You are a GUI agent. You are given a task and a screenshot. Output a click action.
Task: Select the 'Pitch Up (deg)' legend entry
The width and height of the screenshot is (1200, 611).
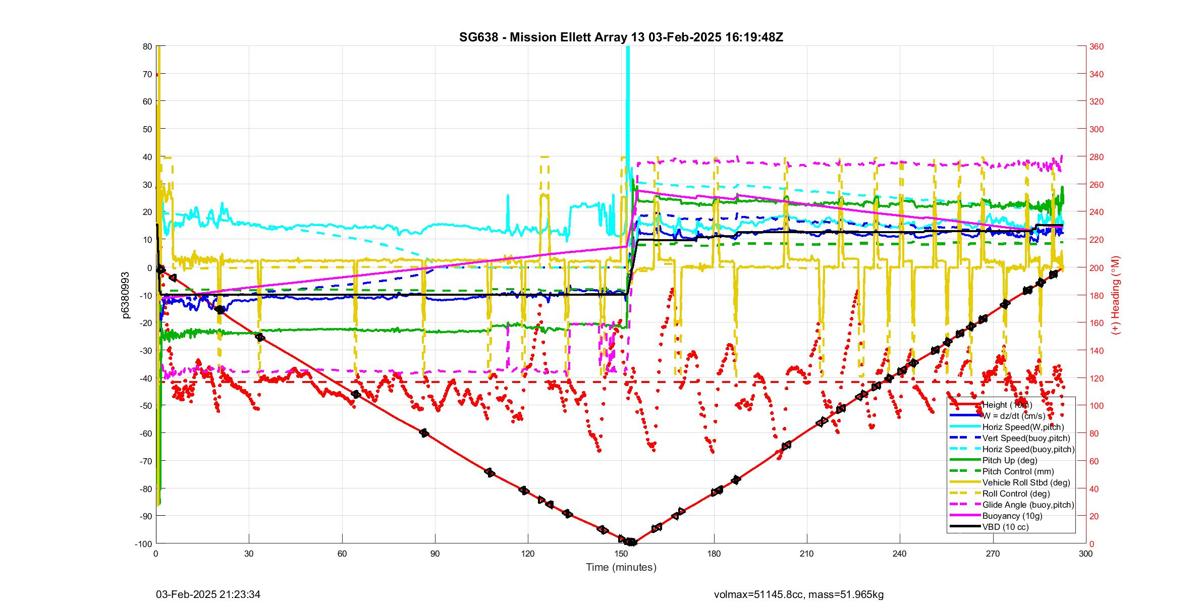pos(1011,460)
